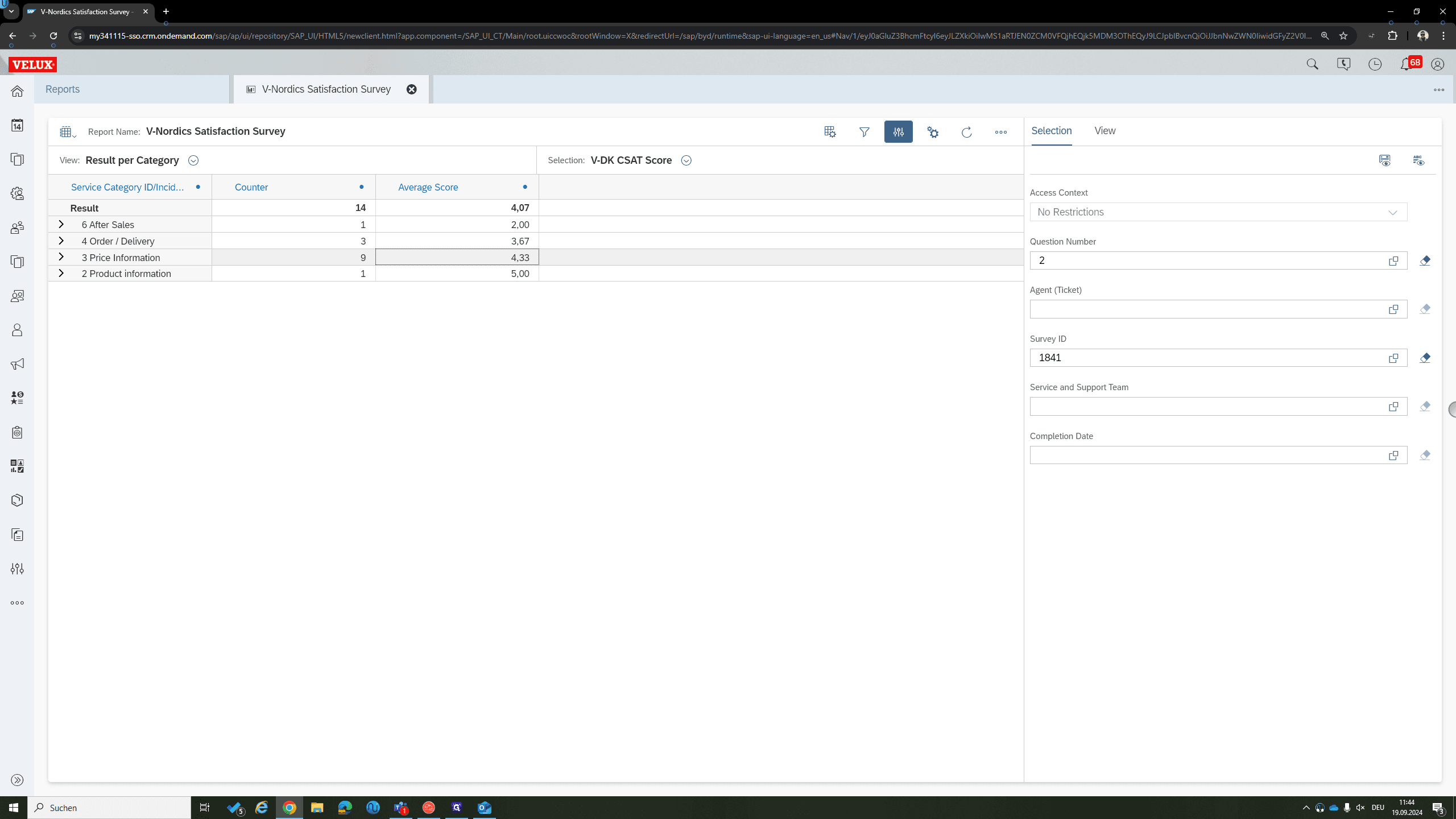
Task: Open the report filter funnel icon
Action: tap(864, 132)
